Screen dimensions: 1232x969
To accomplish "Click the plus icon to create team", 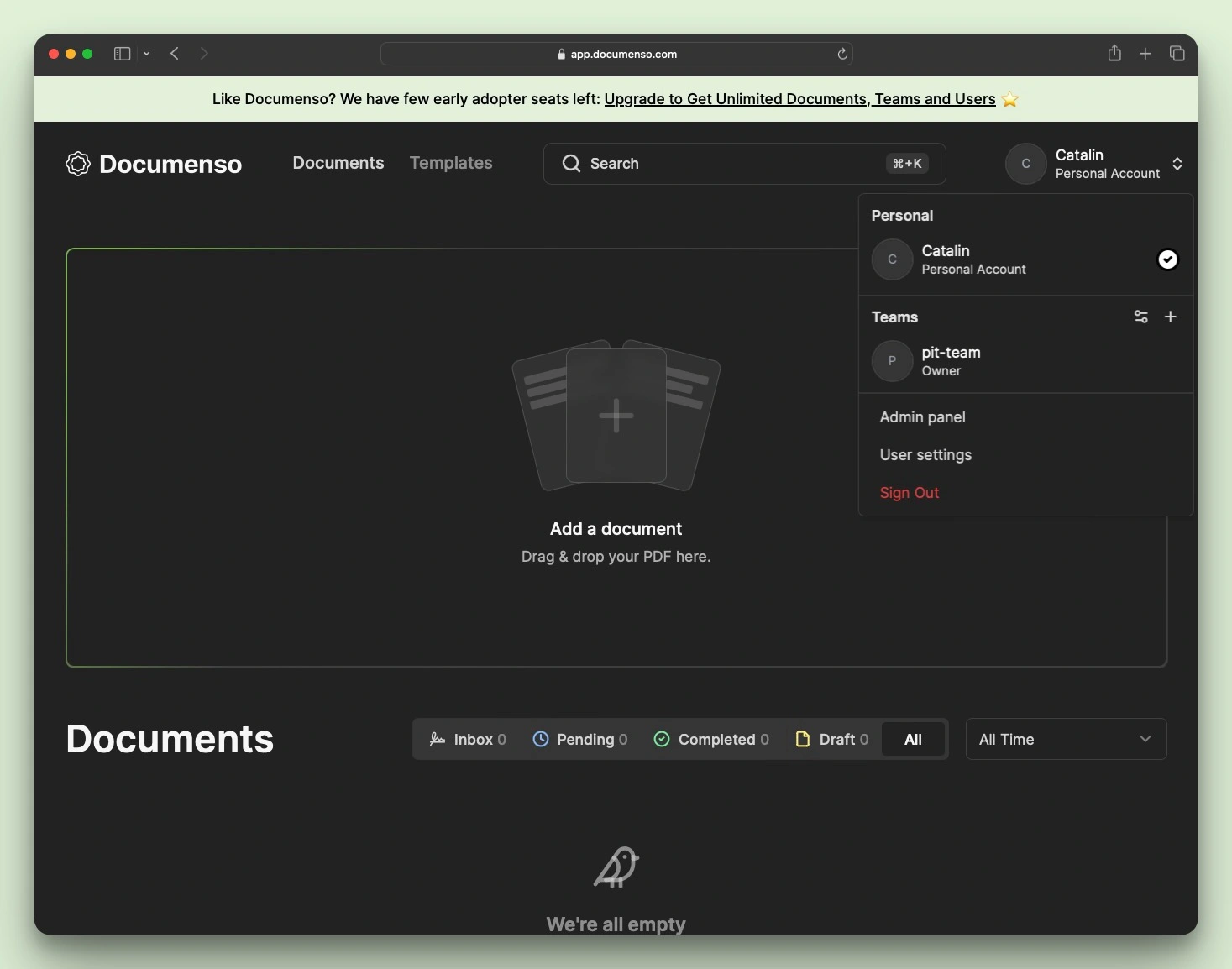I will click(x=1170, y=317).
